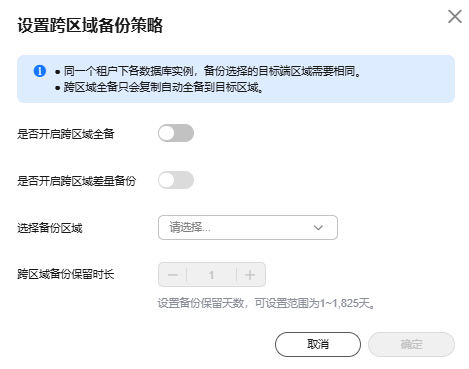This screenshot has width=469, height=369.
Task: Click the dialog title 设置跨区域备份策略
Action: click(x=90, y=25)
